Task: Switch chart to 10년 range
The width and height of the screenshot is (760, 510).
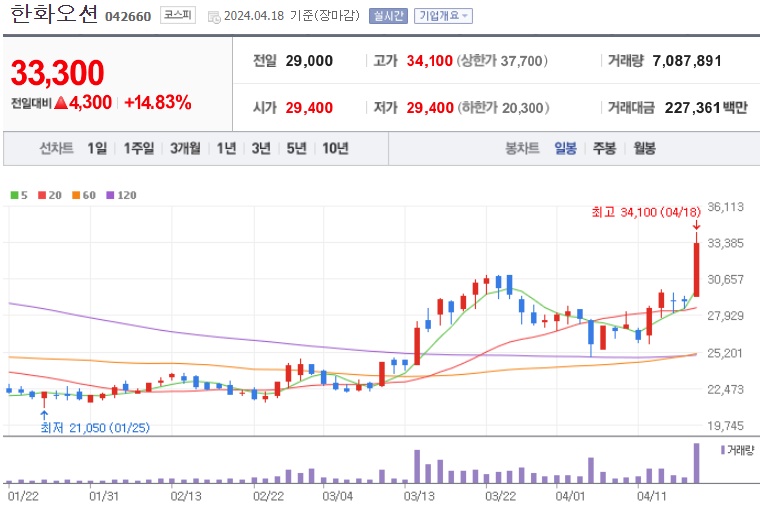Action: coord(335,148)
